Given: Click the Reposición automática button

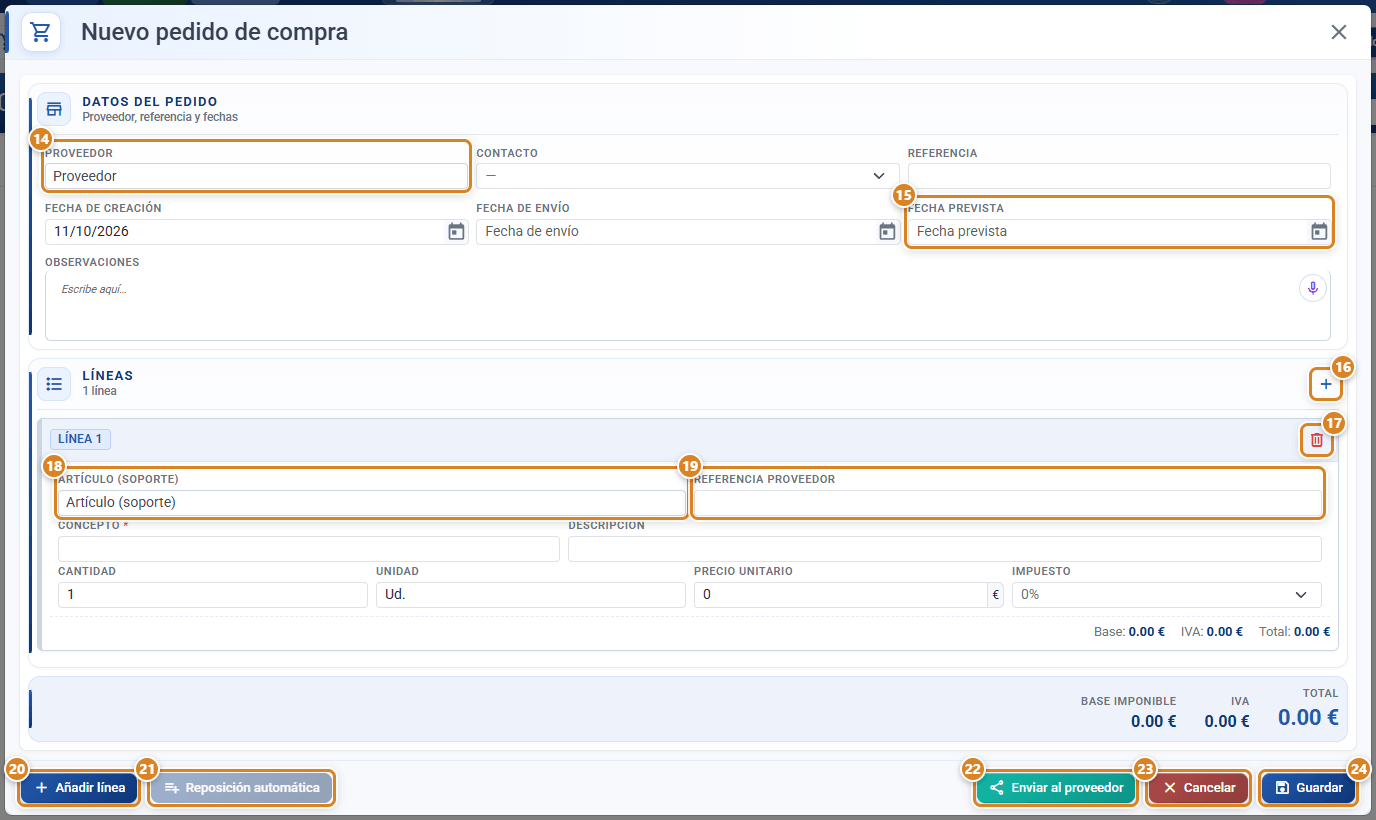Looking at the screenshot, I should pyautogui.click(x=241, y=788).
